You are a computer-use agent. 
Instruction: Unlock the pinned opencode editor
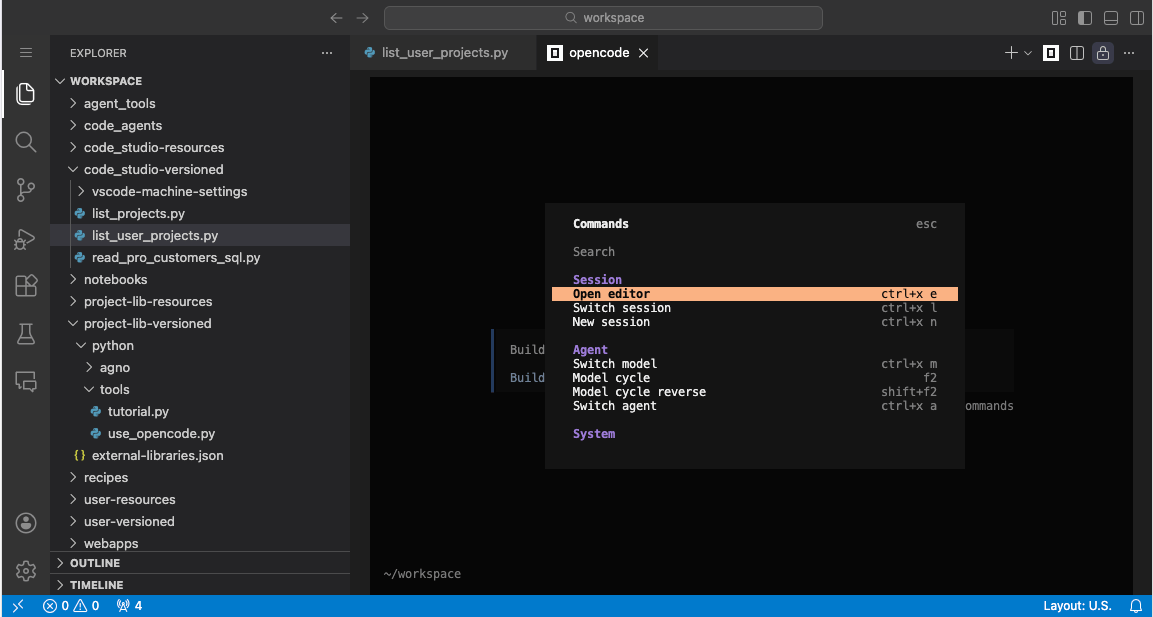coord(1102,52)
